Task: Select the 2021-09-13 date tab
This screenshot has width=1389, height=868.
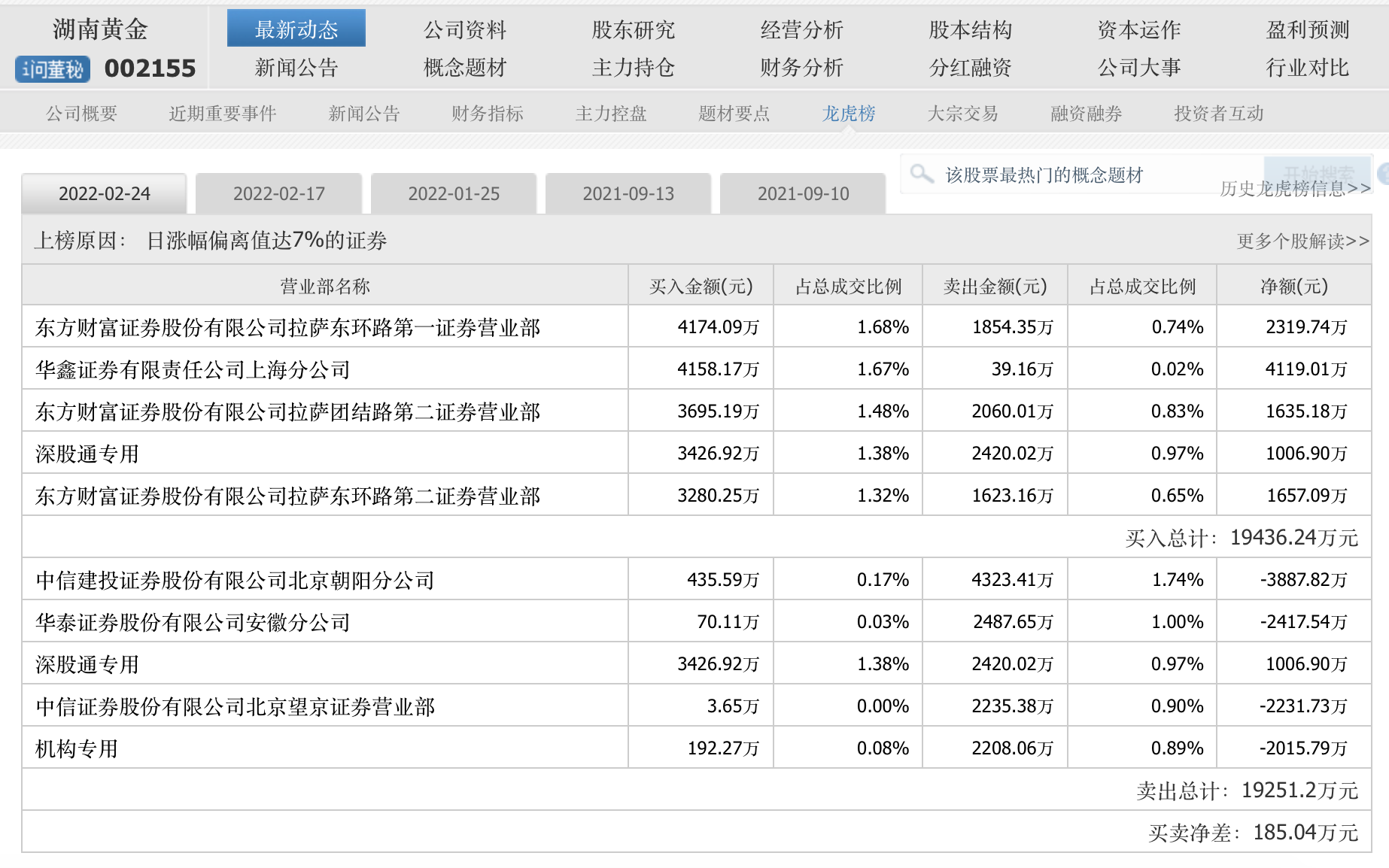Action: tap(629, 193)
